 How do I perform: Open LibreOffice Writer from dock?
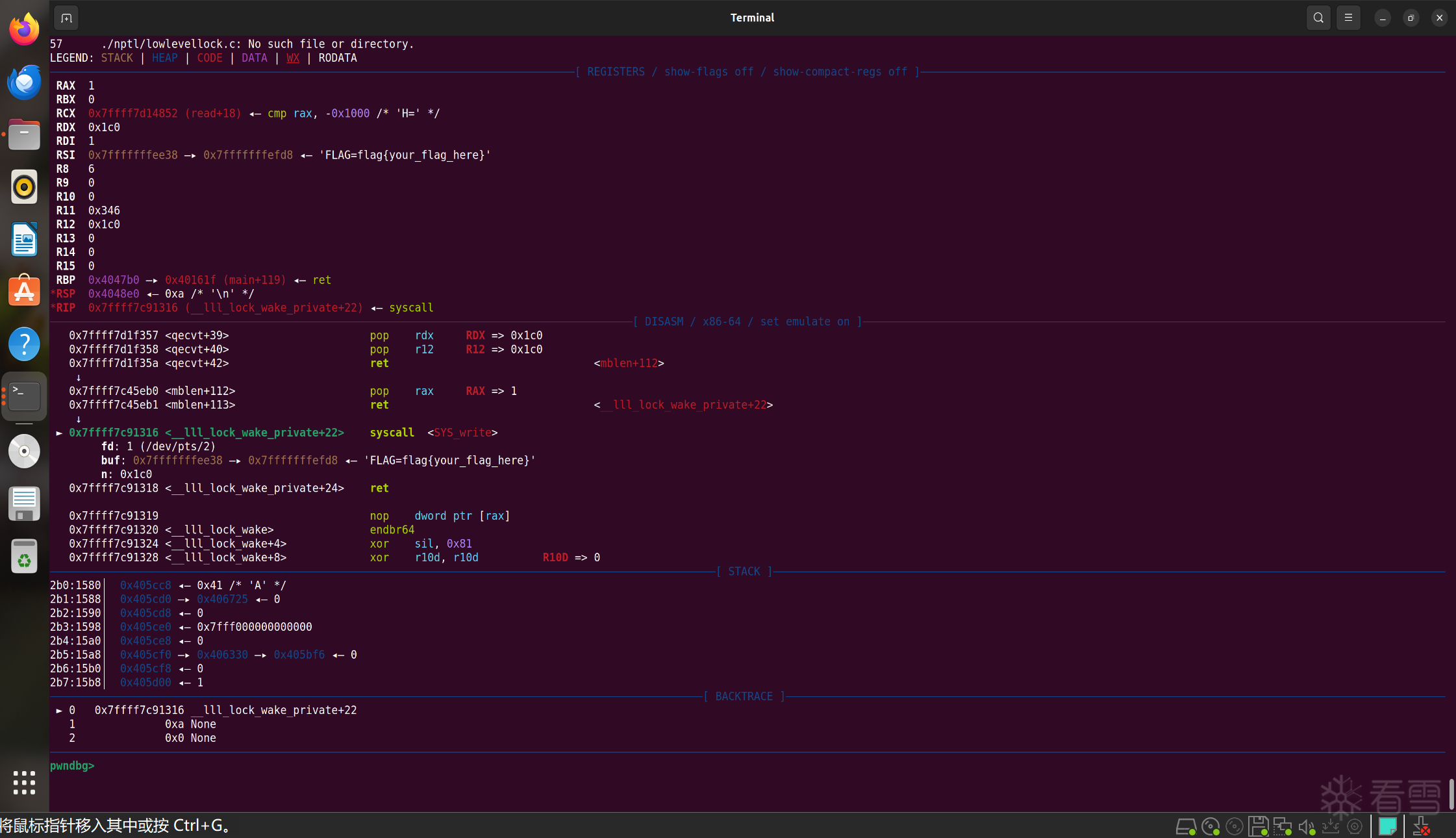coord(24,239)
